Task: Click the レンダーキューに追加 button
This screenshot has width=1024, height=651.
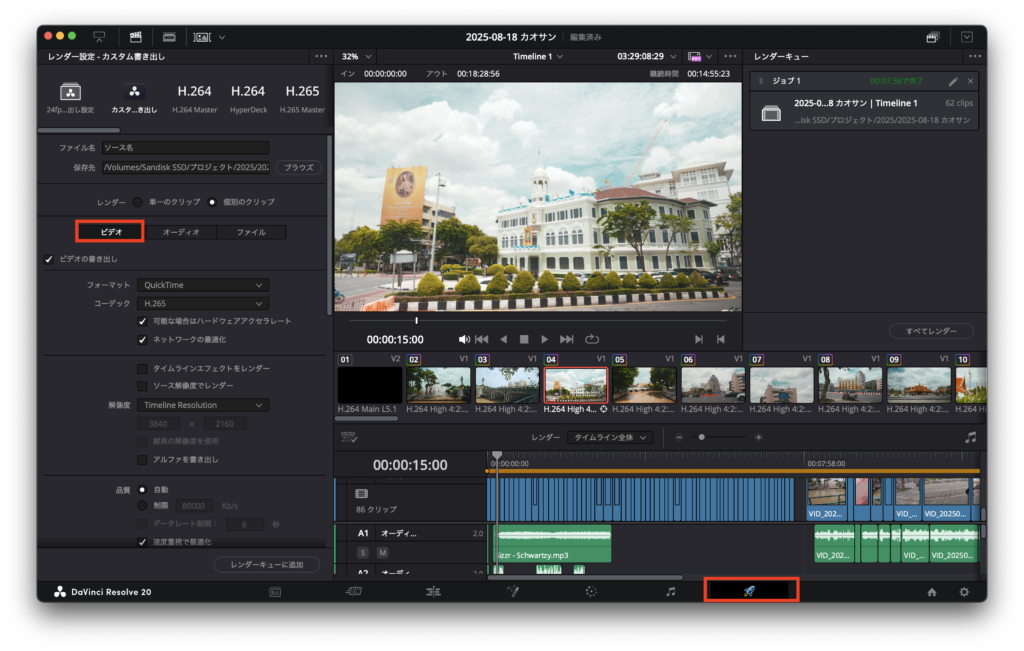Action: [x=266, y=565]
